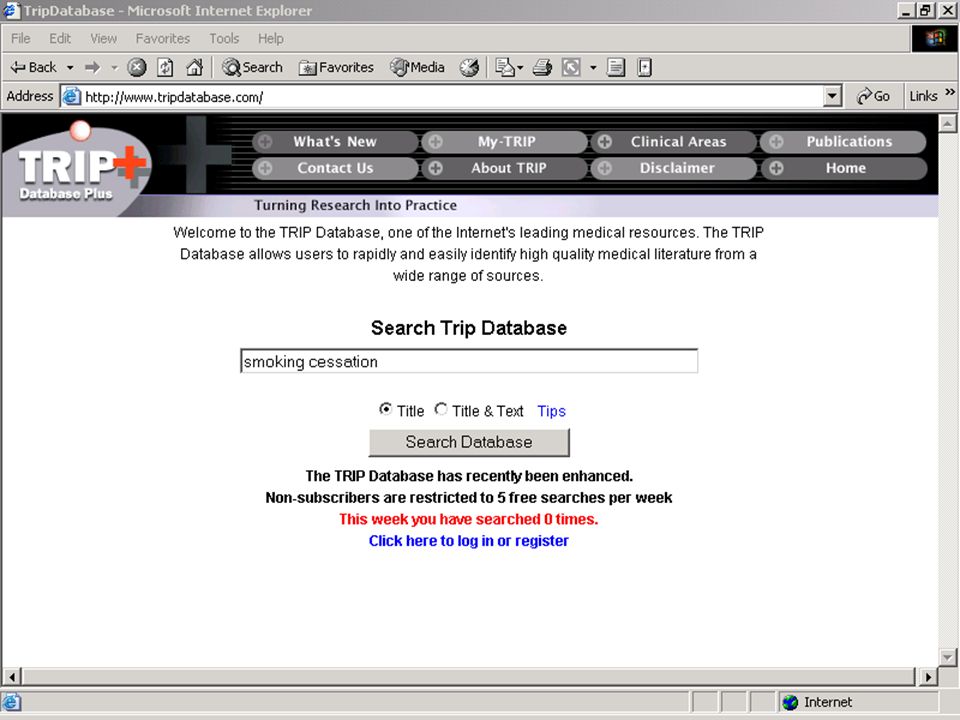Click the horizontal scrollbar right arrow
The height and width of the screenshot is (720, 960).
[928, 677]
